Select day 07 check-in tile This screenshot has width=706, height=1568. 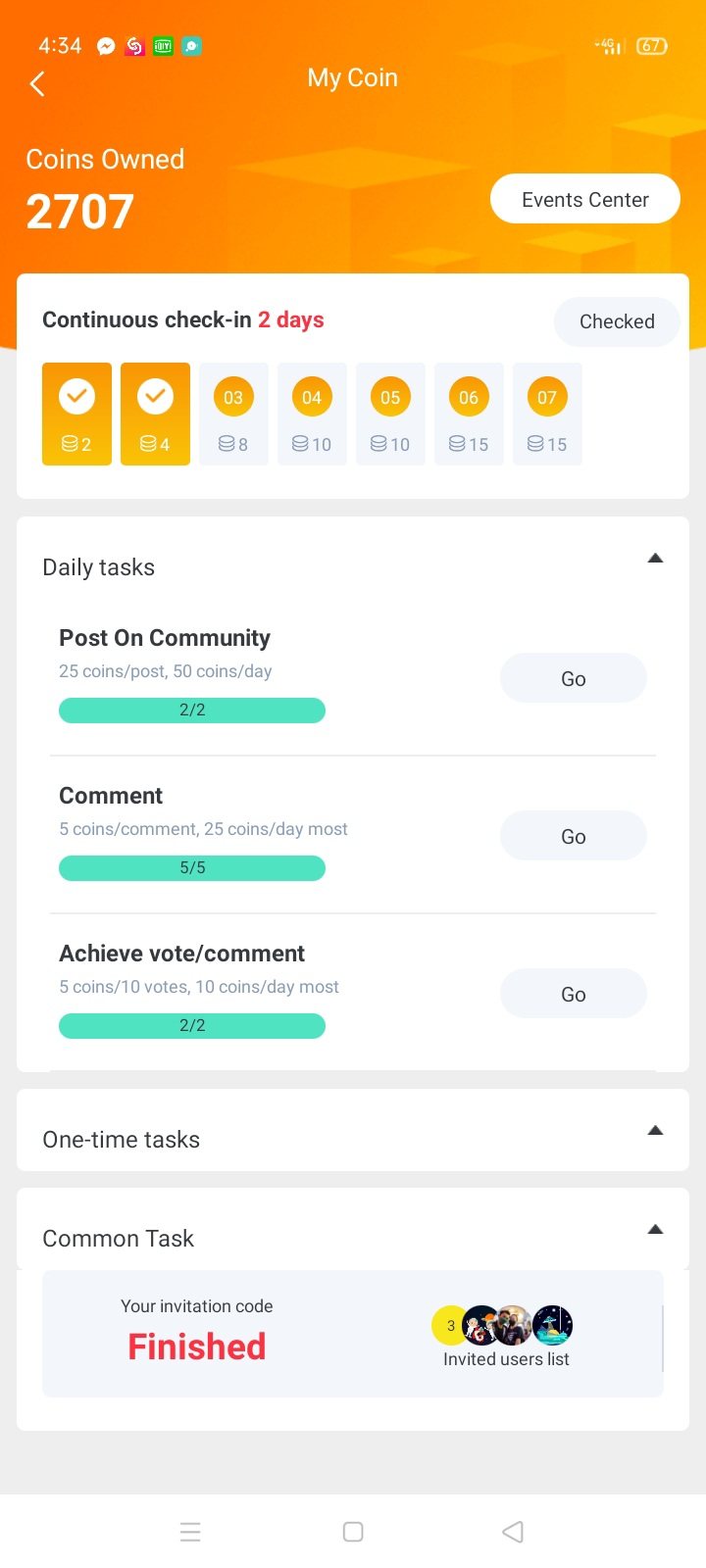coord(547,414)
